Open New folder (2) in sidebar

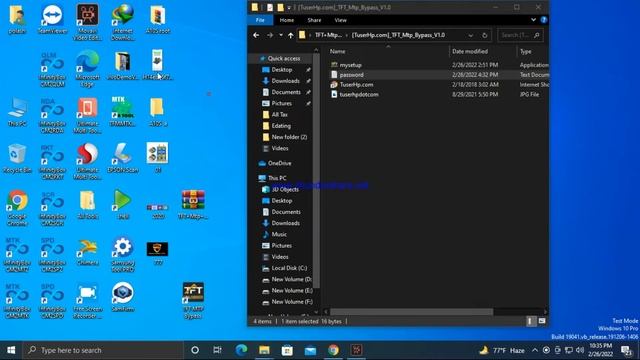click(289, 137)
